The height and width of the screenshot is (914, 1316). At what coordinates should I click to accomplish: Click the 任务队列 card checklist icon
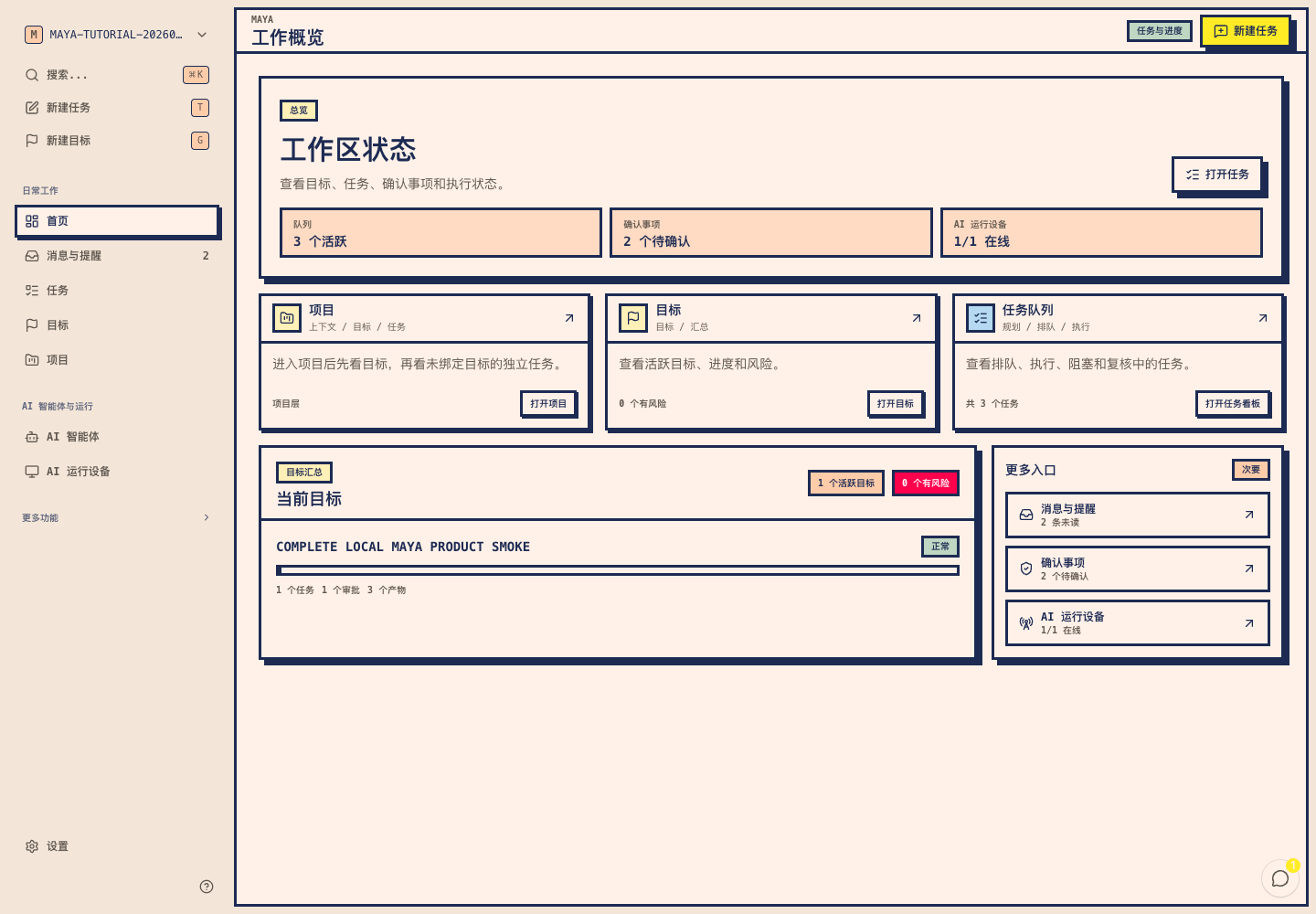[981, 318]
